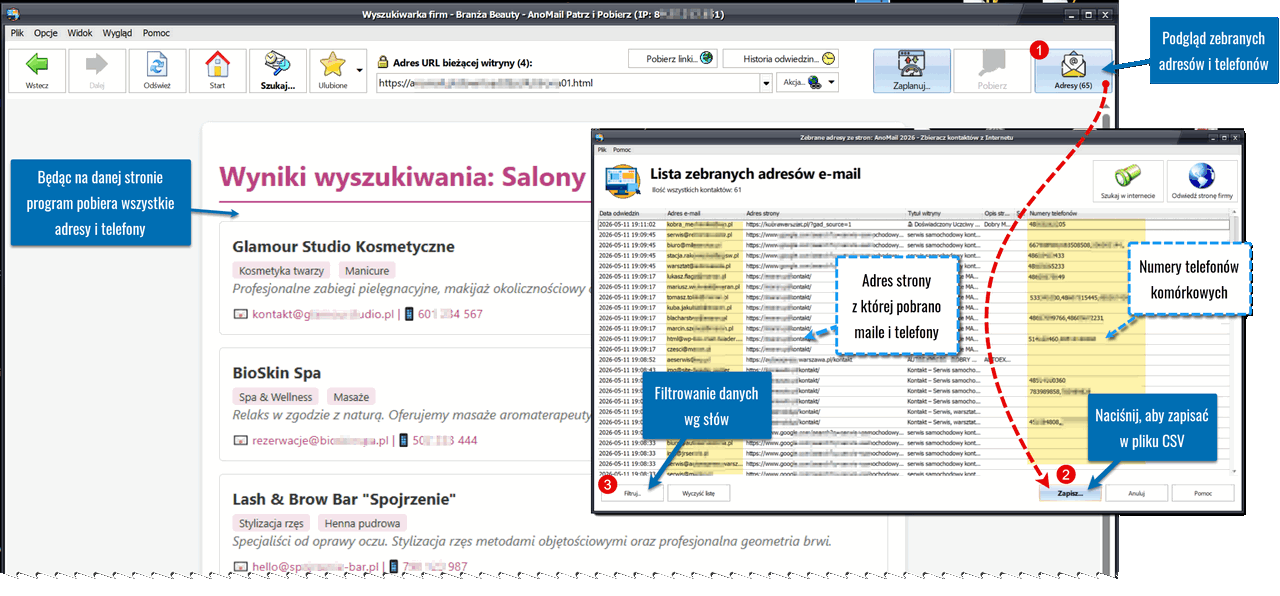Click the Glamour Studio Kosmetyczne heading
Image resolution: width=1280 pixels, height=596 pixels.
pyautogui.click(x=343, y=246)
